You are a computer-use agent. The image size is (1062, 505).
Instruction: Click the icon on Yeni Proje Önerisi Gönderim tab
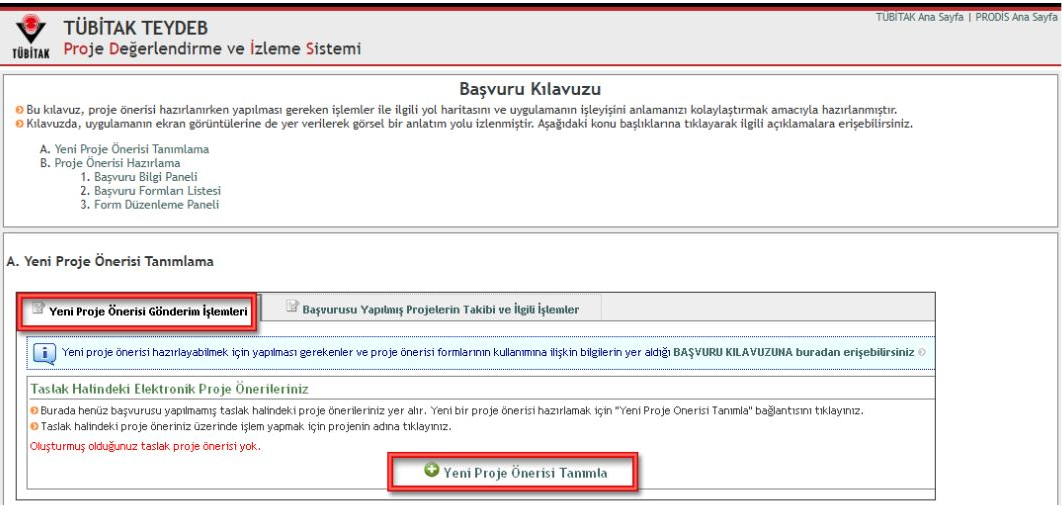[x=38, y=309]
